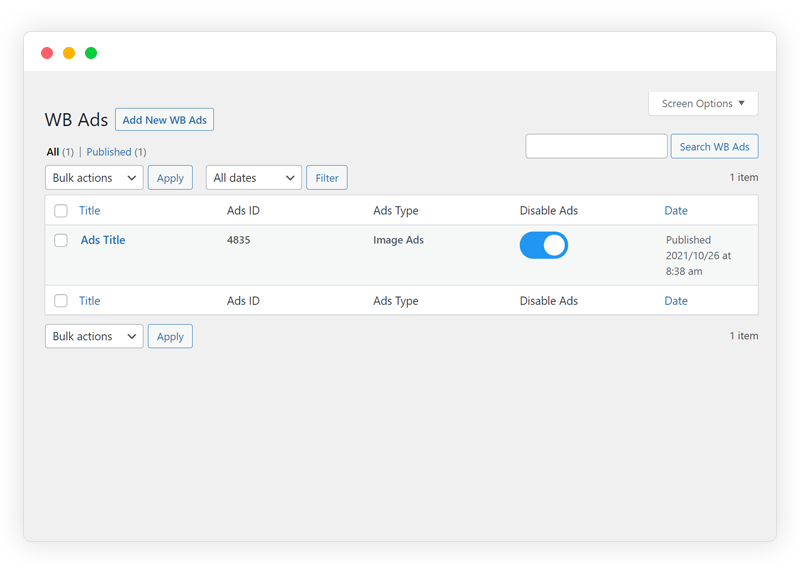
Task: Sort by Date in table header
Action: (676, 211)
